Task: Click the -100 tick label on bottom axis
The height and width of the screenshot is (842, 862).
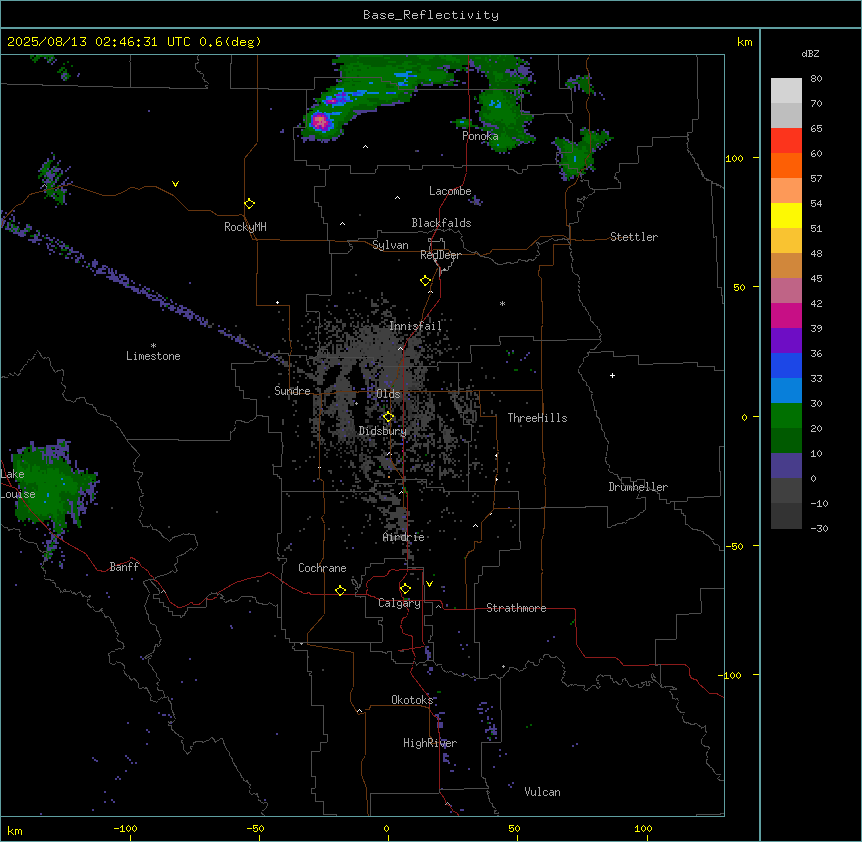Action: tap(125, 828)
